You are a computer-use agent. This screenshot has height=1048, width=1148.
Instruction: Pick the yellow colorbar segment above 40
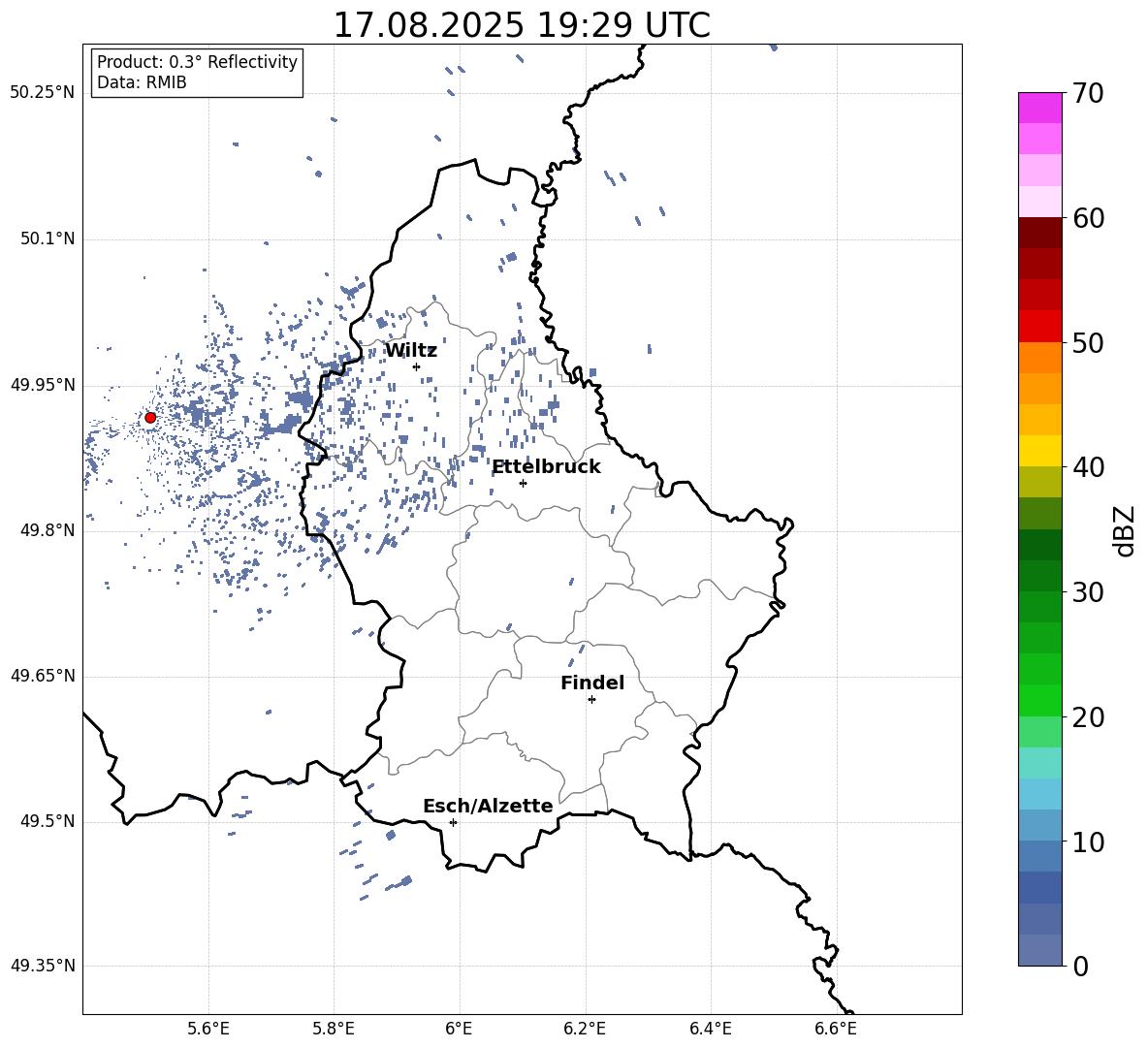[1039, 452]
